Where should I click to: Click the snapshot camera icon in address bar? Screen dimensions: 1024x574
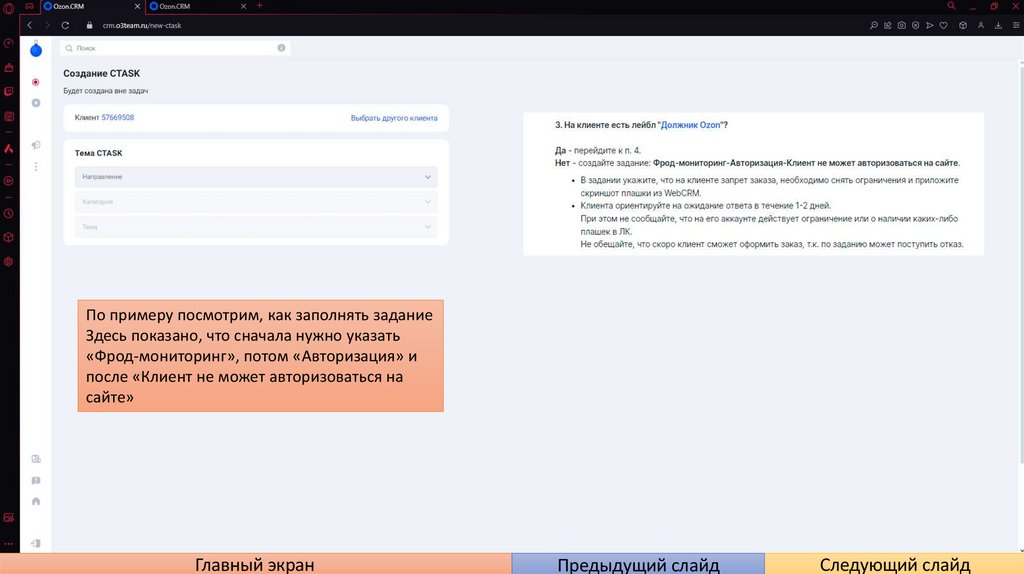901,25
